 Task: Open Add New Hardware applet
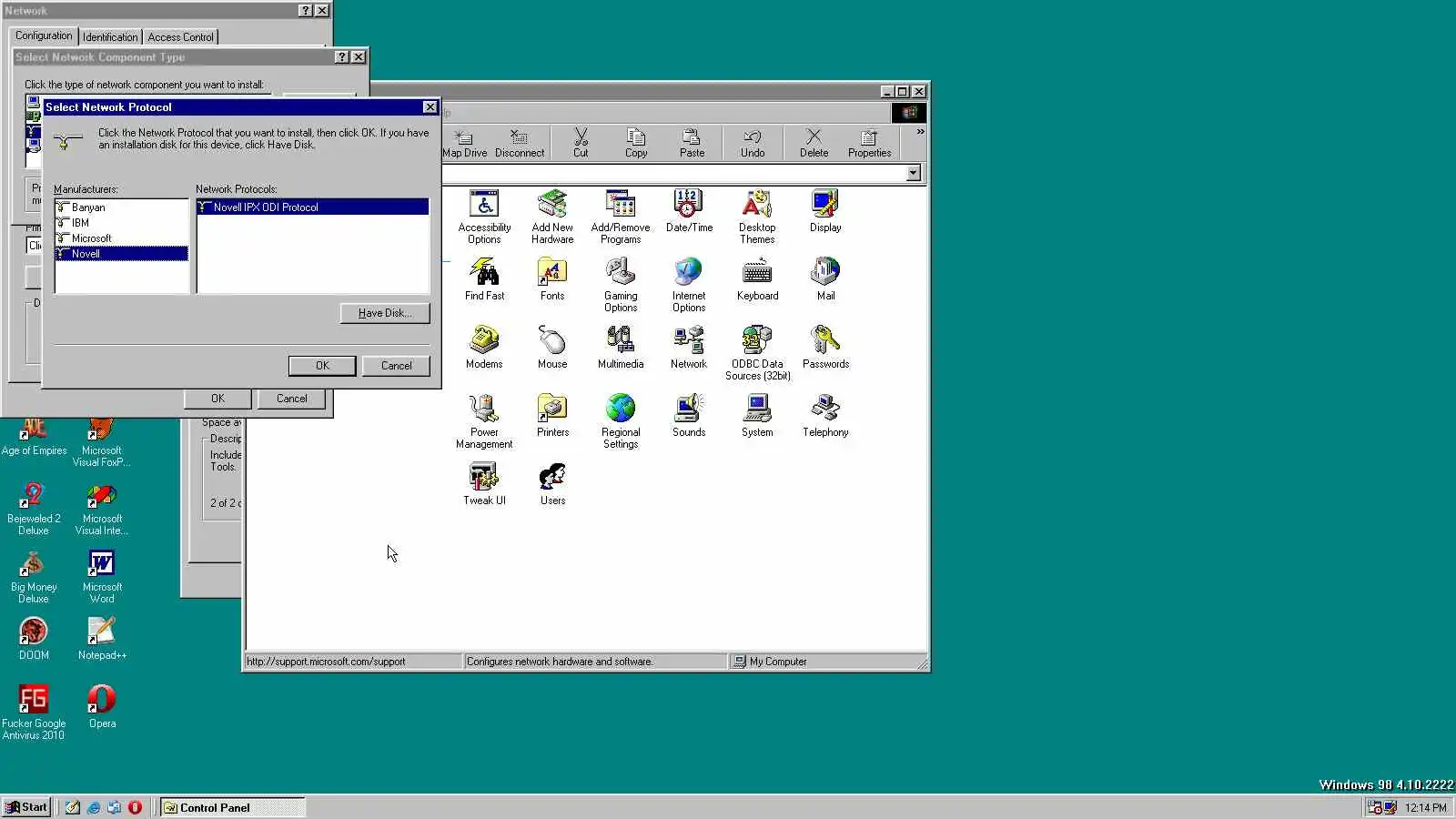552,216
